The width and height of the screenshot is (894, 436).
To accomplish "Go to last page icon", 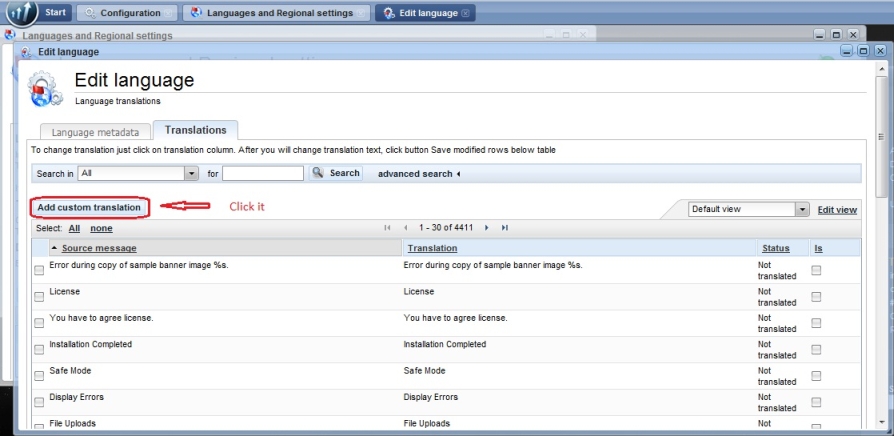I will point(505,227).
